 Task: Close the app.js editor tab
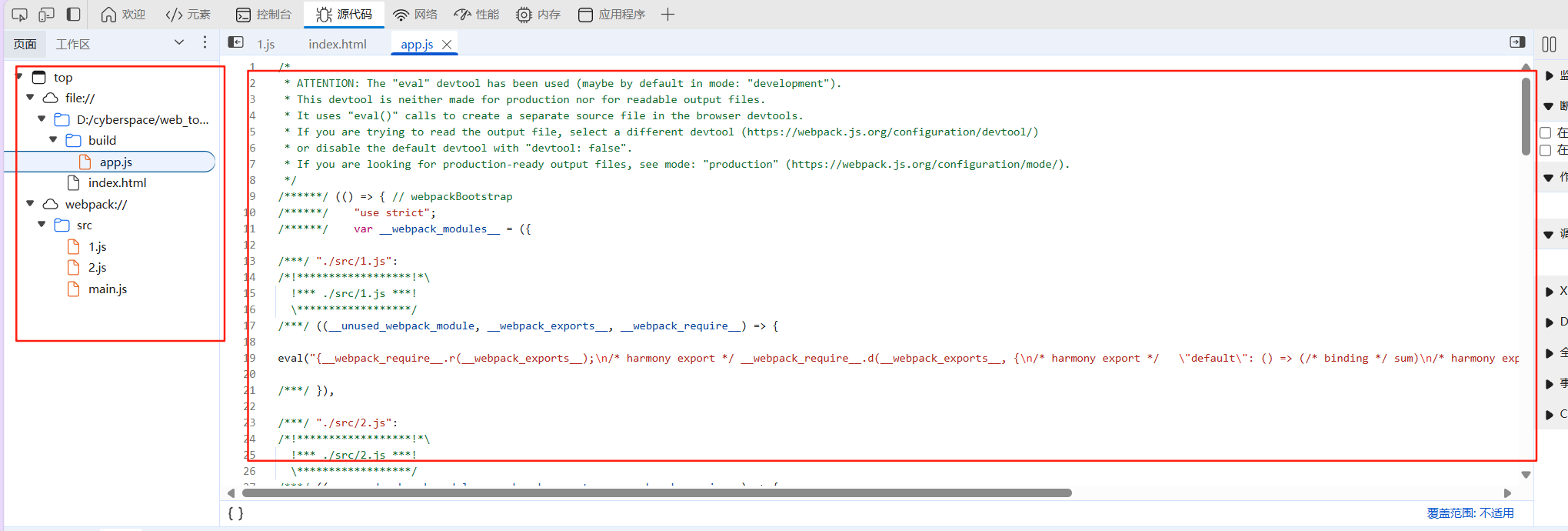point(447,45)
